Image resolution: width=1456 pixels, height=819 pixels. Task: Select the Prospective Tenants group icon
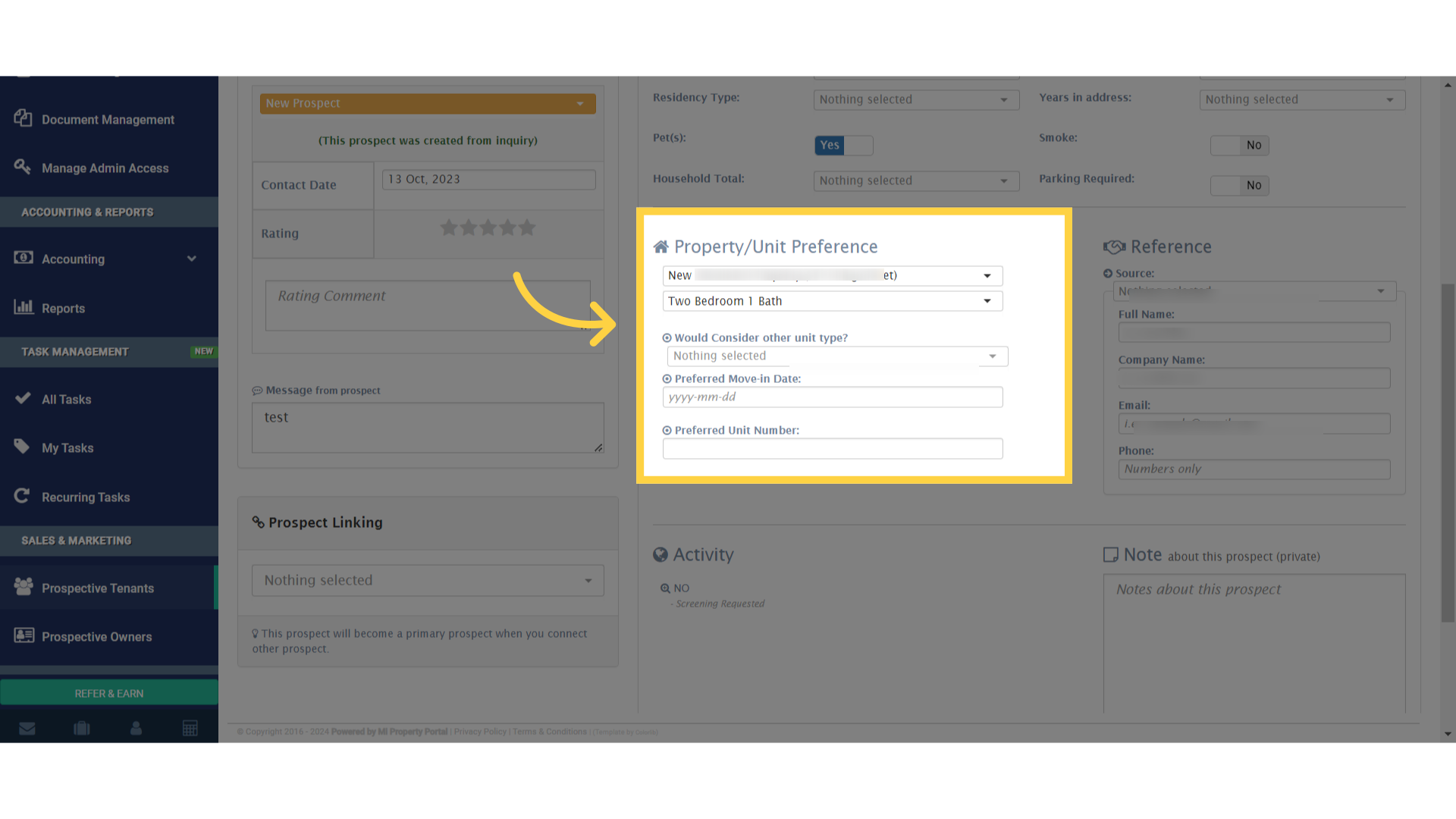[23, 586]
